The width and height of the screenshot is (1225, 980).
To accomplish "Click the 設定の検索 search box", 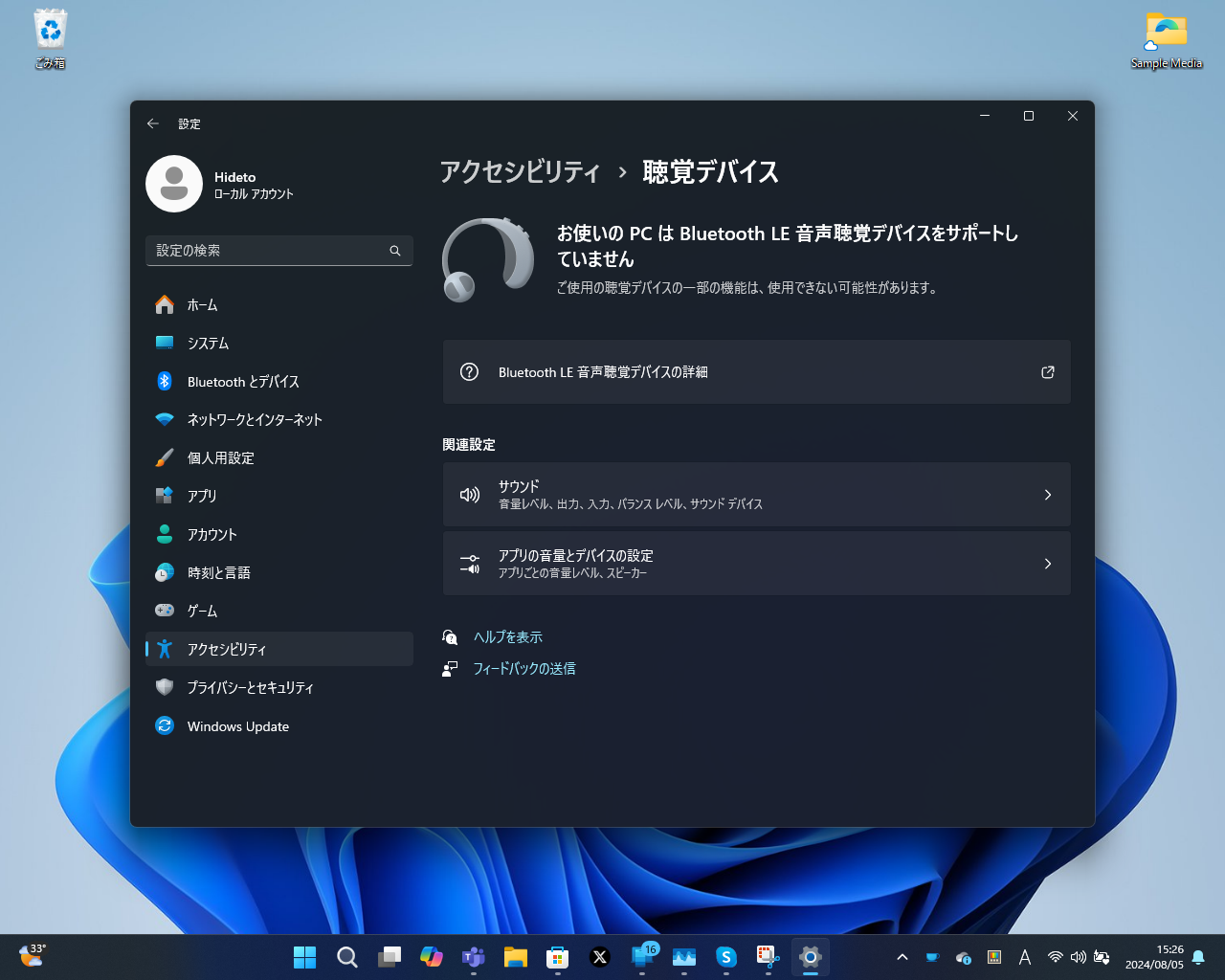I will point(278,251).
